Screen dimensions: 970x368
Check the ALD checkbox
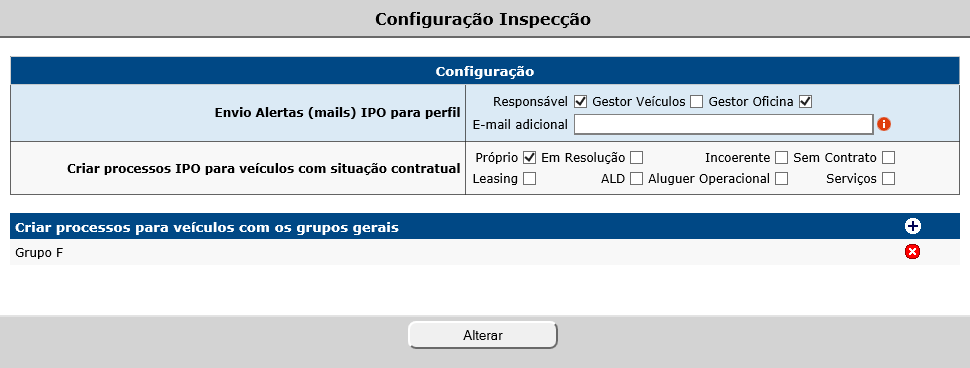637,179
